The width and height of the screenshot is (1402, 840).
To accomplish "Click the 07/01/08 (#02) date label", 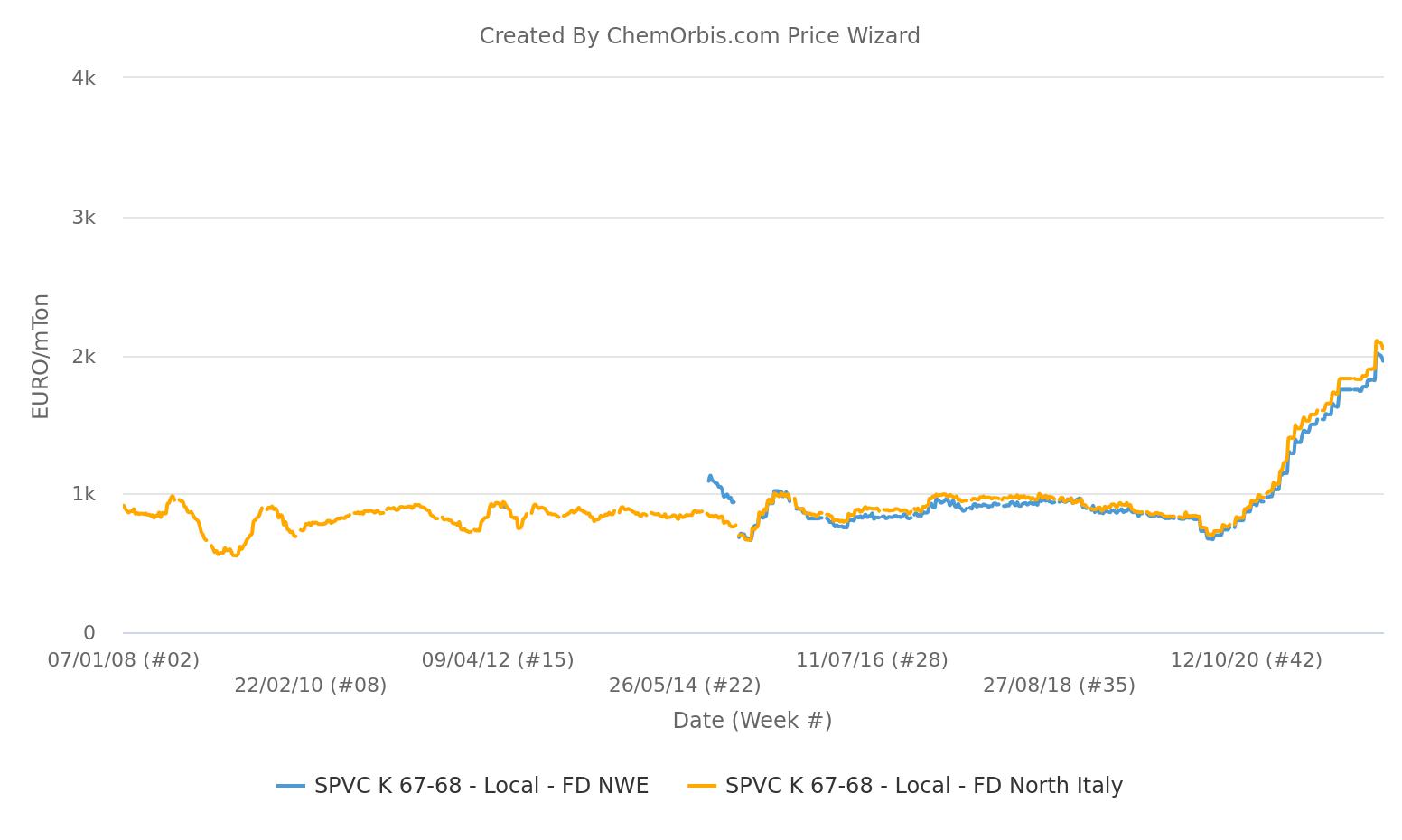I will [x=124, y=660].
